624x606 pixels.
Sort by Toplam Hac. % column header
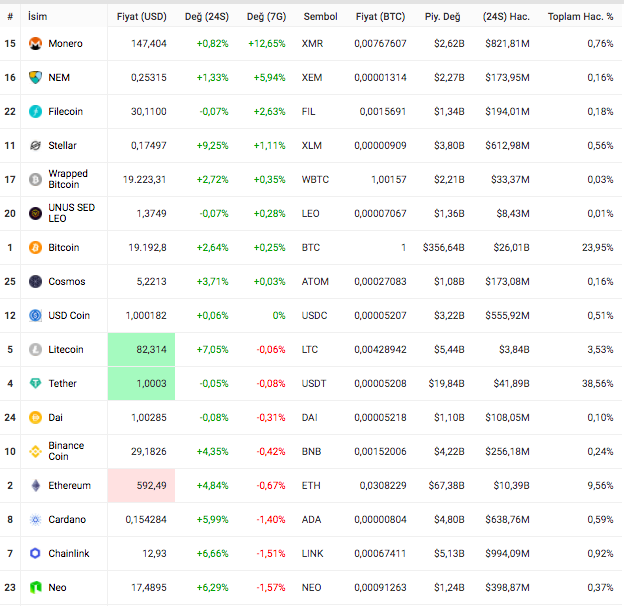click(580, 16)
